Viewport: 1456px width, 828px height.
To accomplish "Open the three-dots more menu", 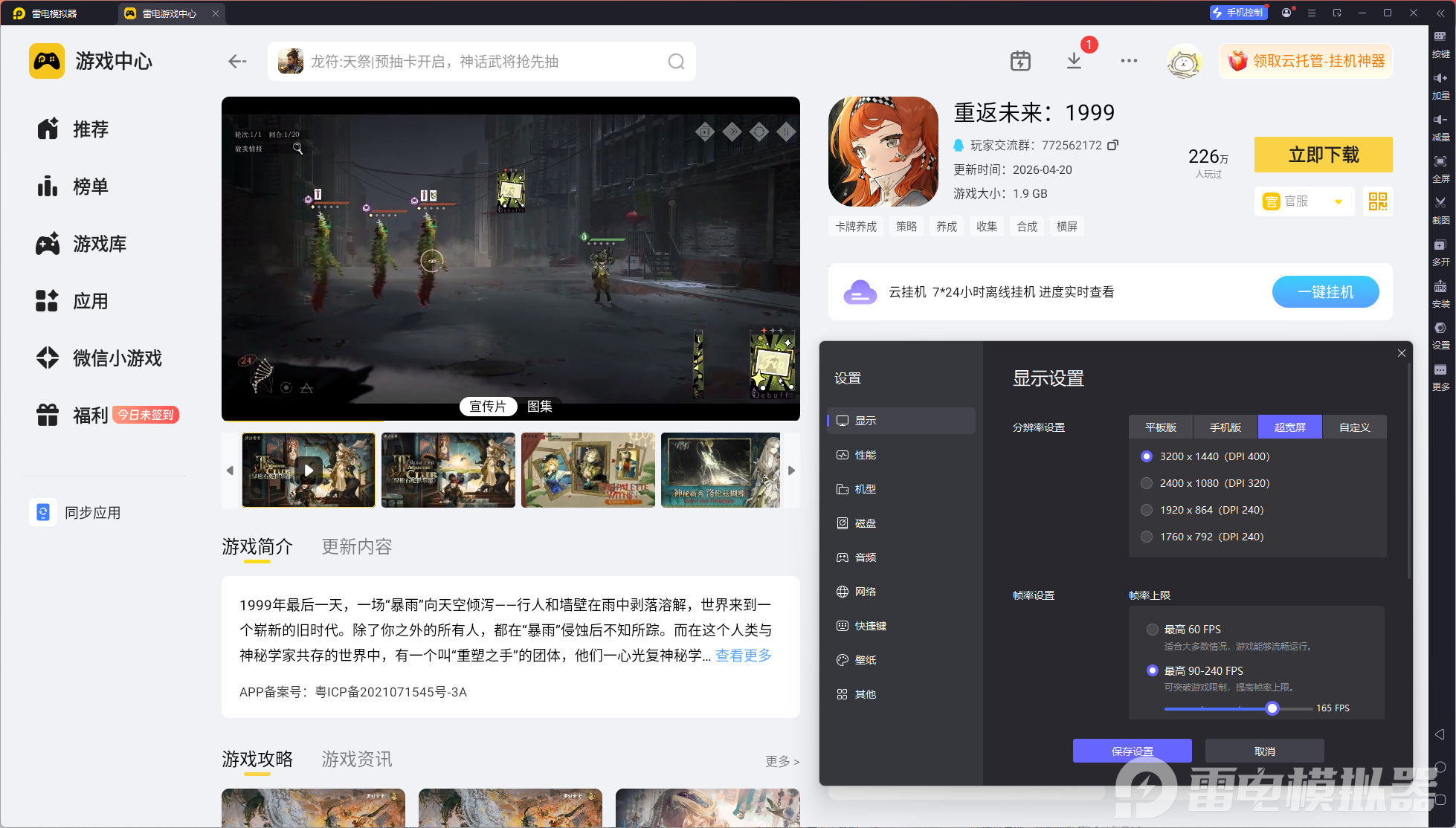I will coord(1129,61).
